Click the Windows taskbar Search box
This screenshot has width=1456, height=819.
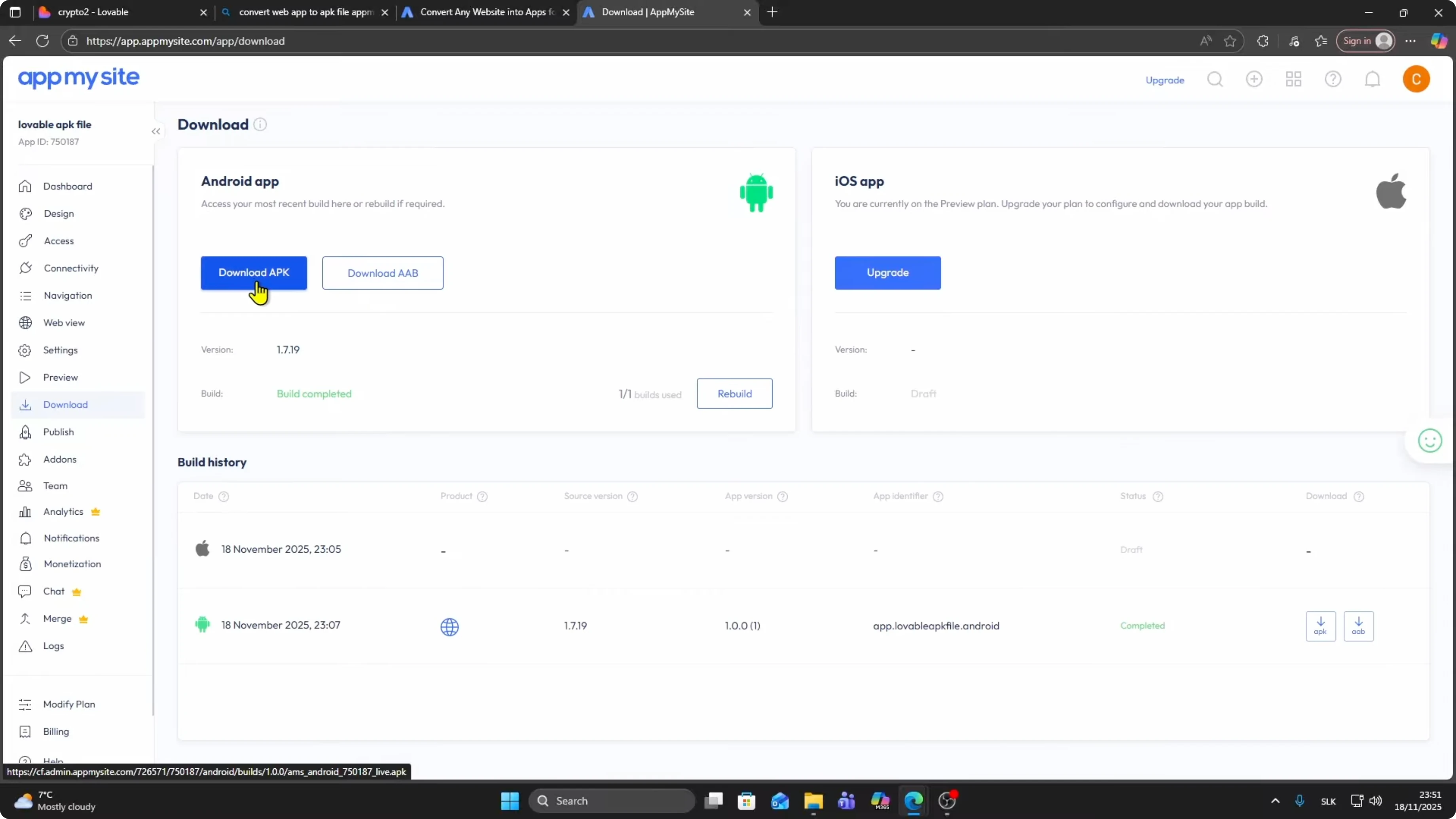[612, 800]
